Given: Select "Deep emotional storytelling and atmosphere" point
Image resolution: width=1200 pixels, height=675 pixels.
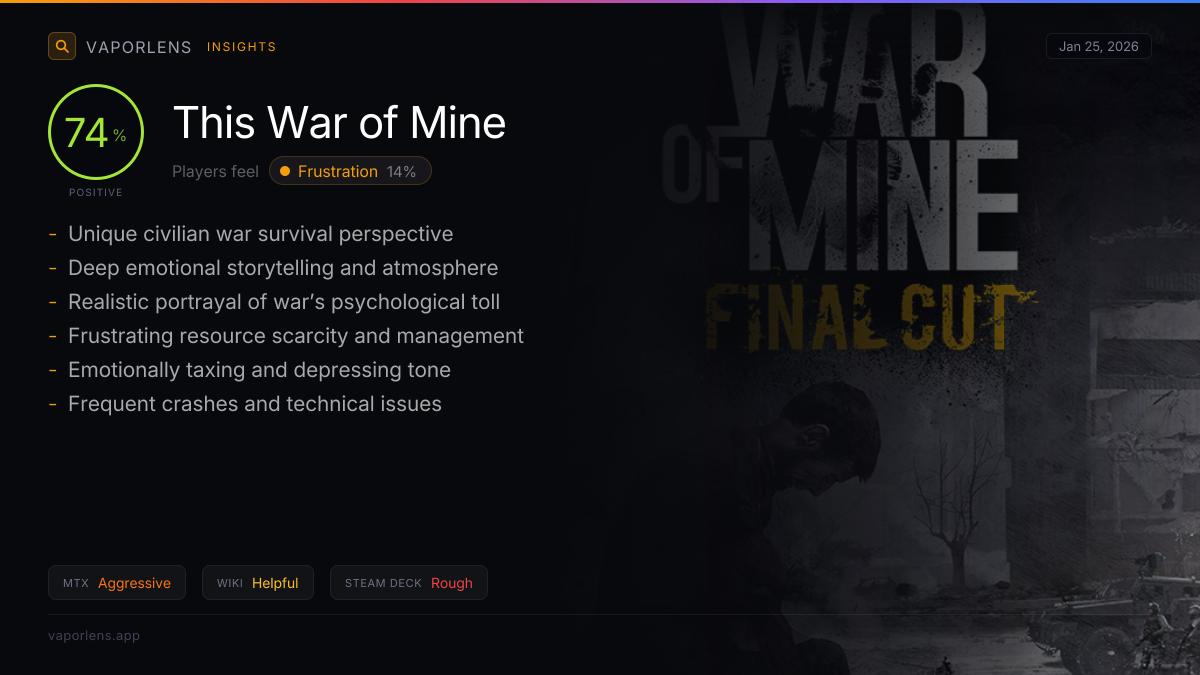Looking at the screenshot, I should pyautogui.click(x=283, y=268).
